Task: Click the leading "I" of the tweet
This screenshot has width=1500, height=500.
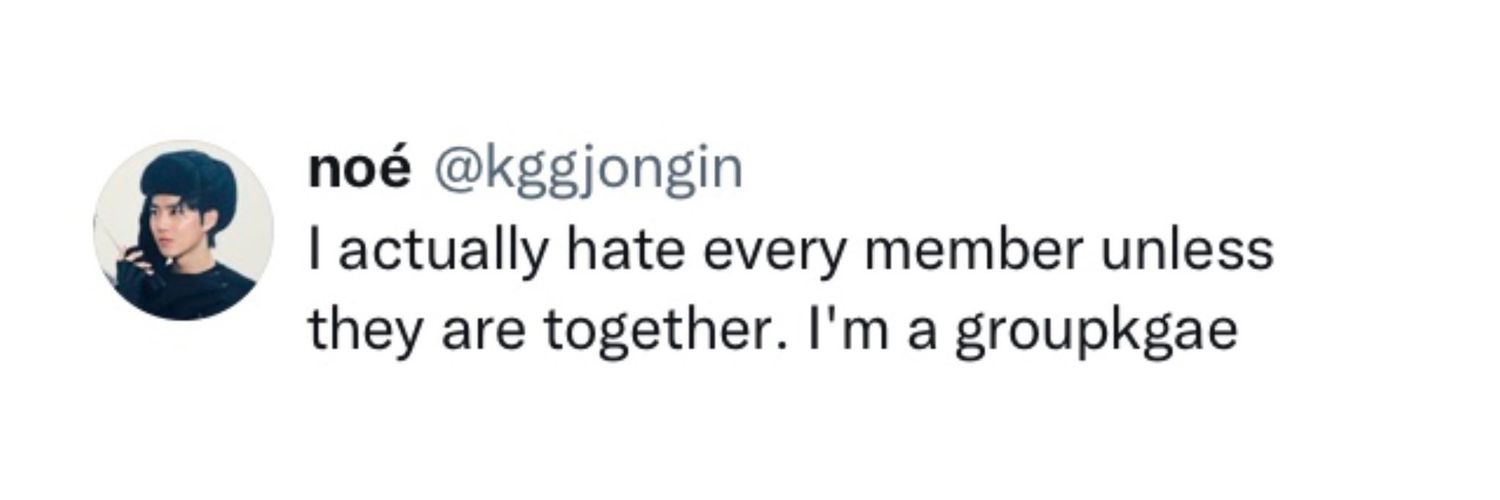Action: (315, 250)
